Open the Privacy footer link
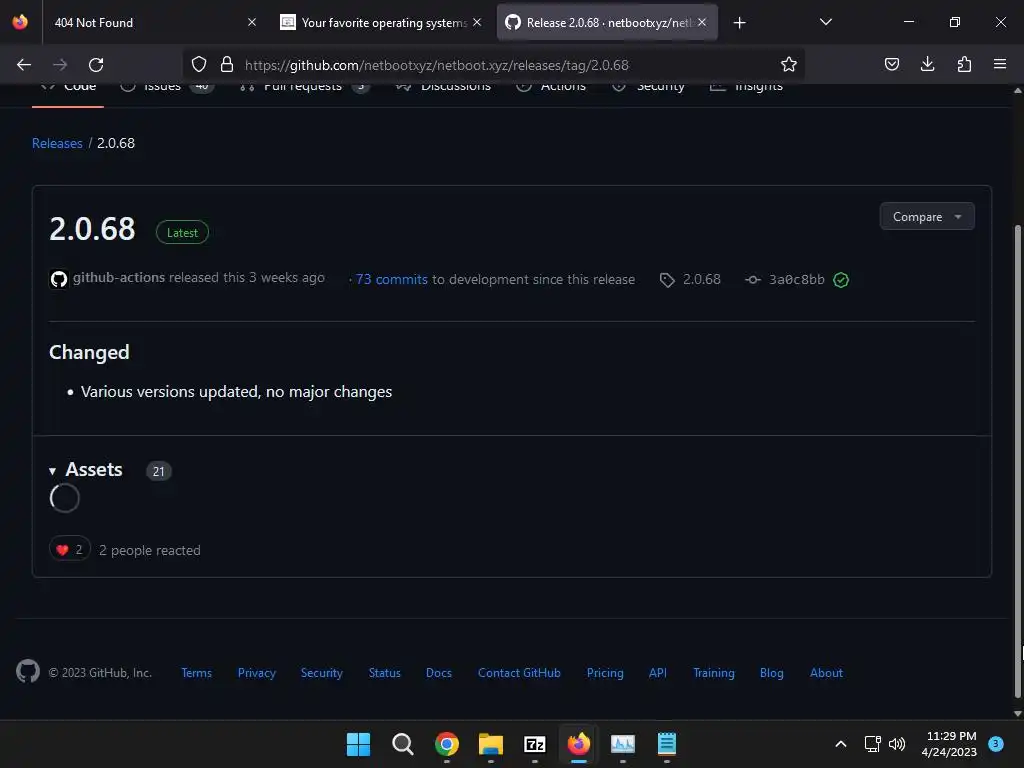The width and height of the screenshot is (1024, 768). pos(257,673)
